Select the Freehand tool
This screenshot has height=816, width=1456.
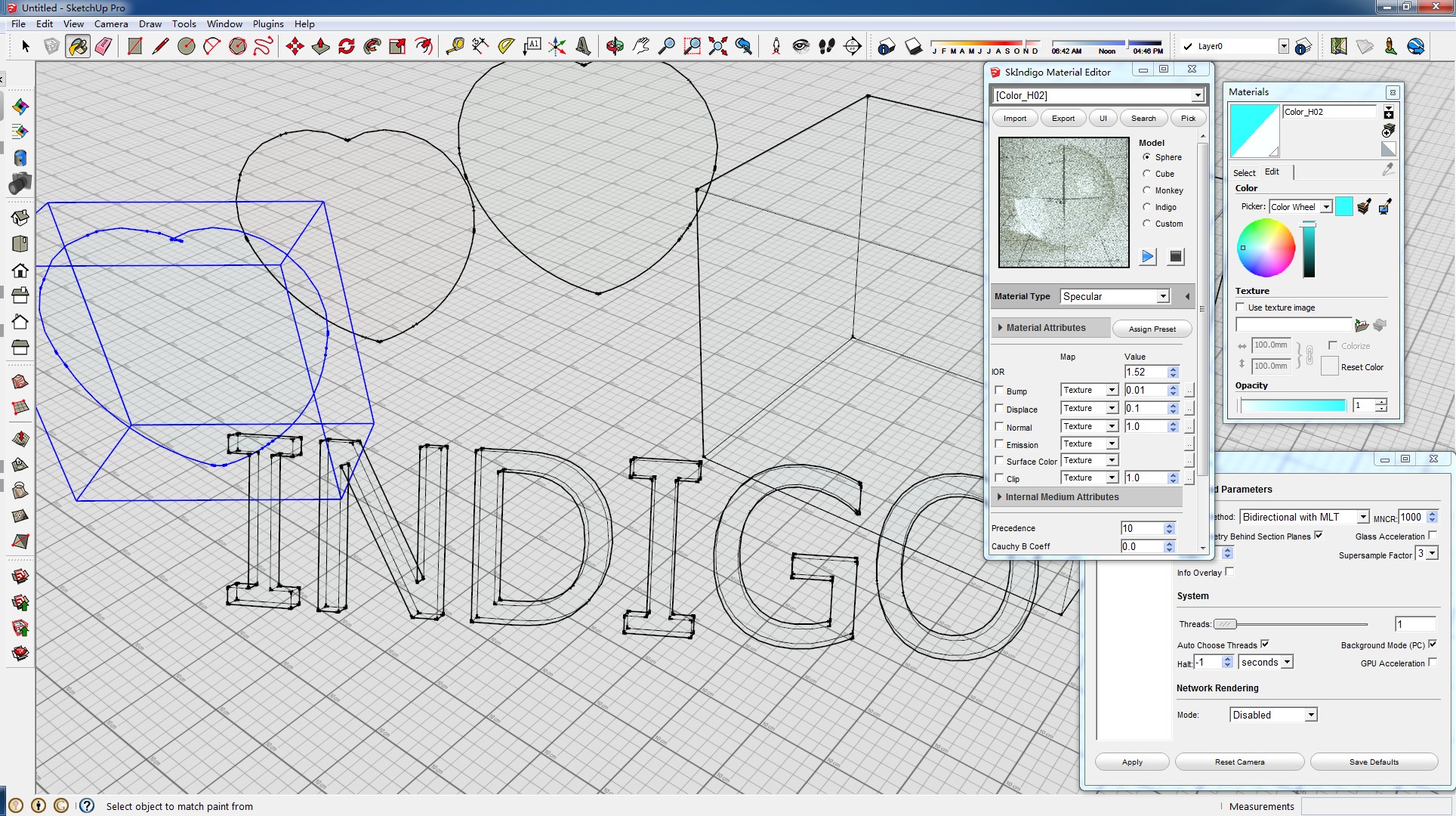pos(263,47)
